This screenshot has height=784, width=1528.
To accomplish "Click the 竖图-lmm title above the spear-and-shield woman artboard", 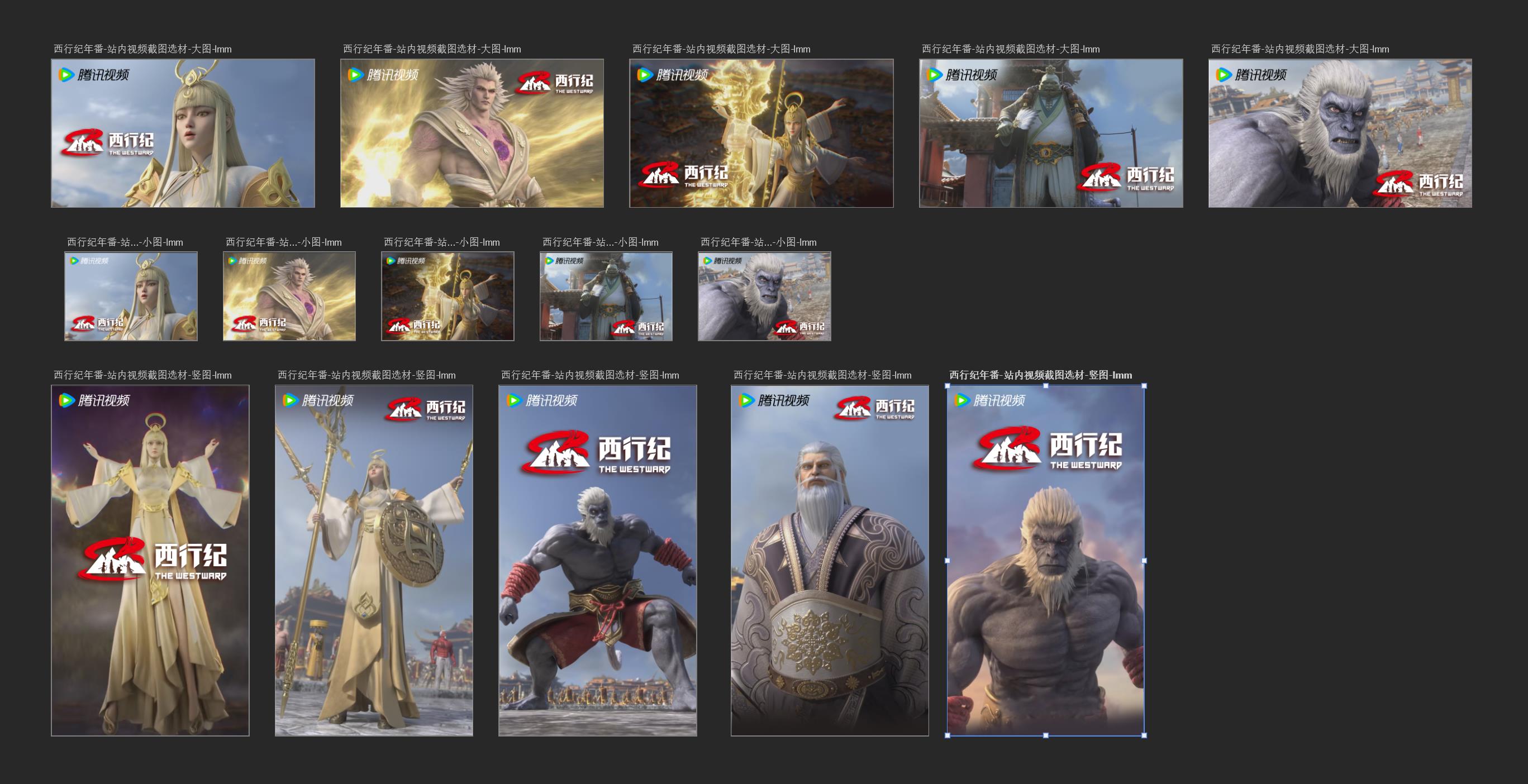I will pos(366,375).
